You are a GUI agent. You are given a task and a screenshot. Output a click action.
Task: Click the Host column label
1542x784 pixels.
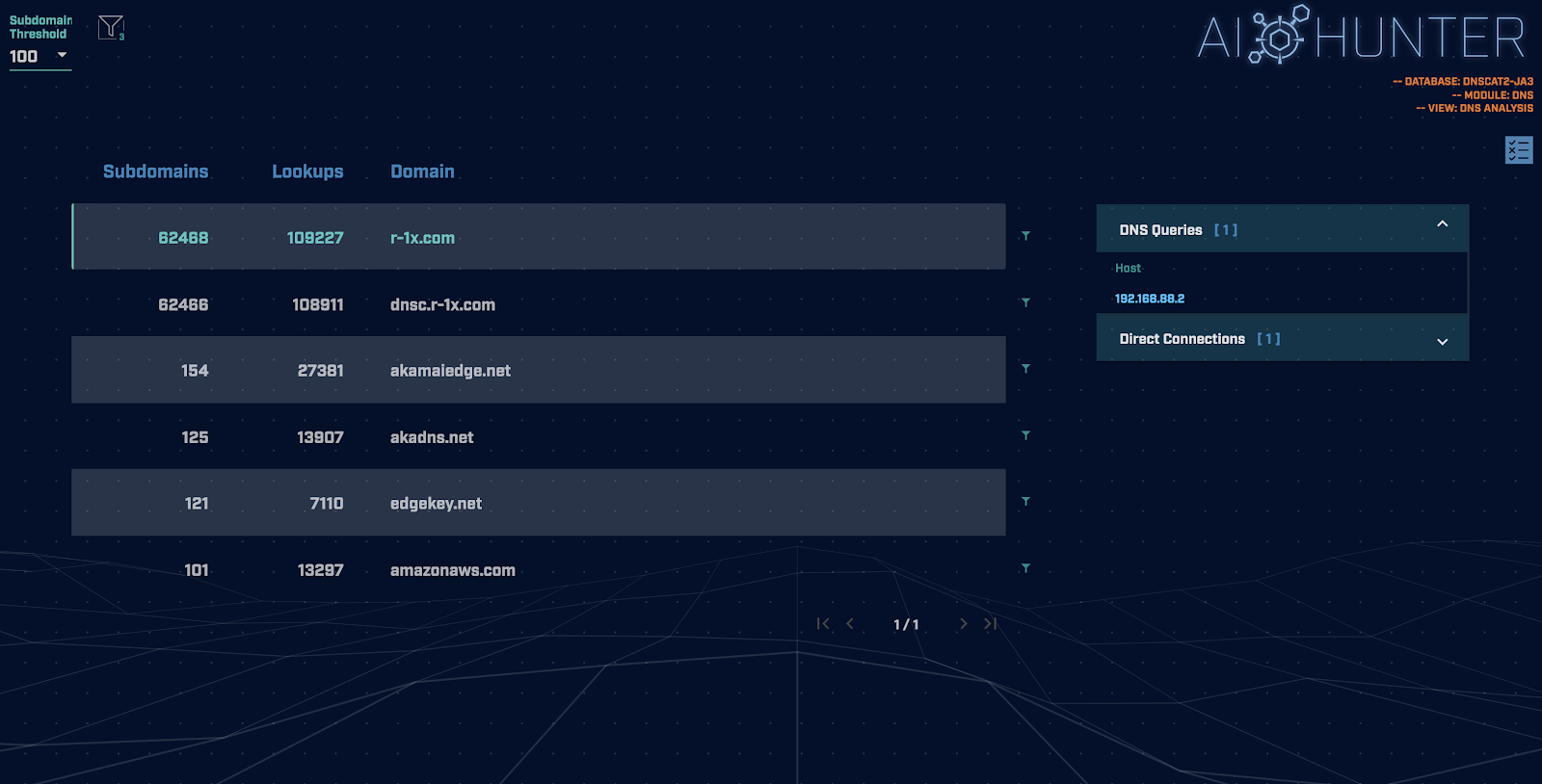(1128, 269)
